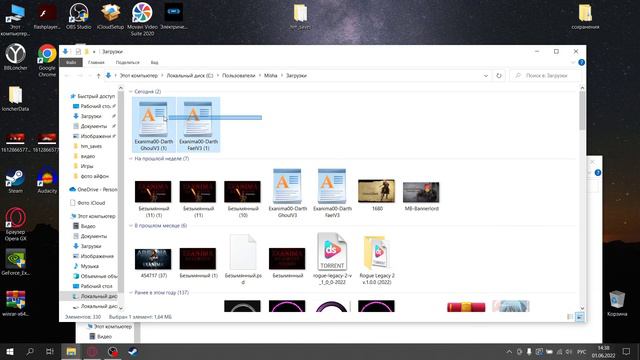The image size is (640, 360).
Task: Select OneDrive - Personal in sidebar
Action: [x=93, y=189]
